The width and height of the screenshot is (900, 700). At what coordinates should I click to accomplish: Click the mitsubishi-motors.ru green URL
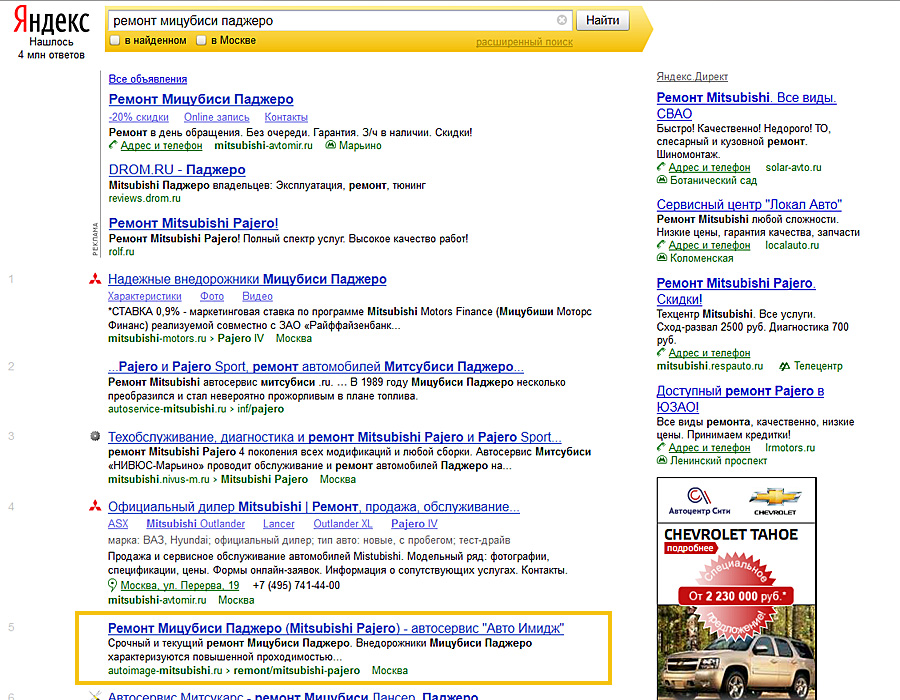pos(157,339)
